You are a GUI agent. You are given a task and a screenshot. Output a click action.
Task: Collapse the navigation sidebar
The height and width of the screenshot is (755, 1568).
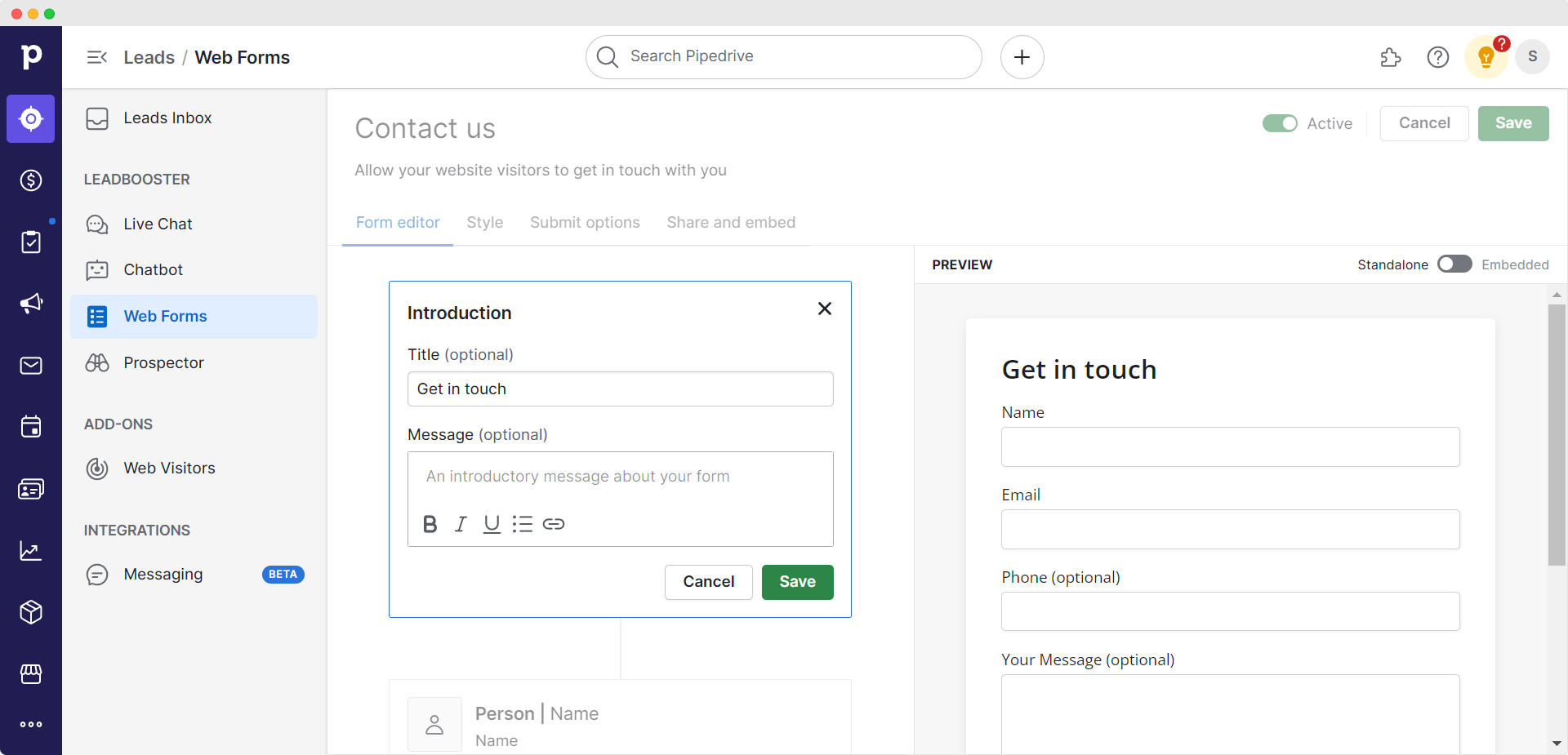[x=96, y=57]
